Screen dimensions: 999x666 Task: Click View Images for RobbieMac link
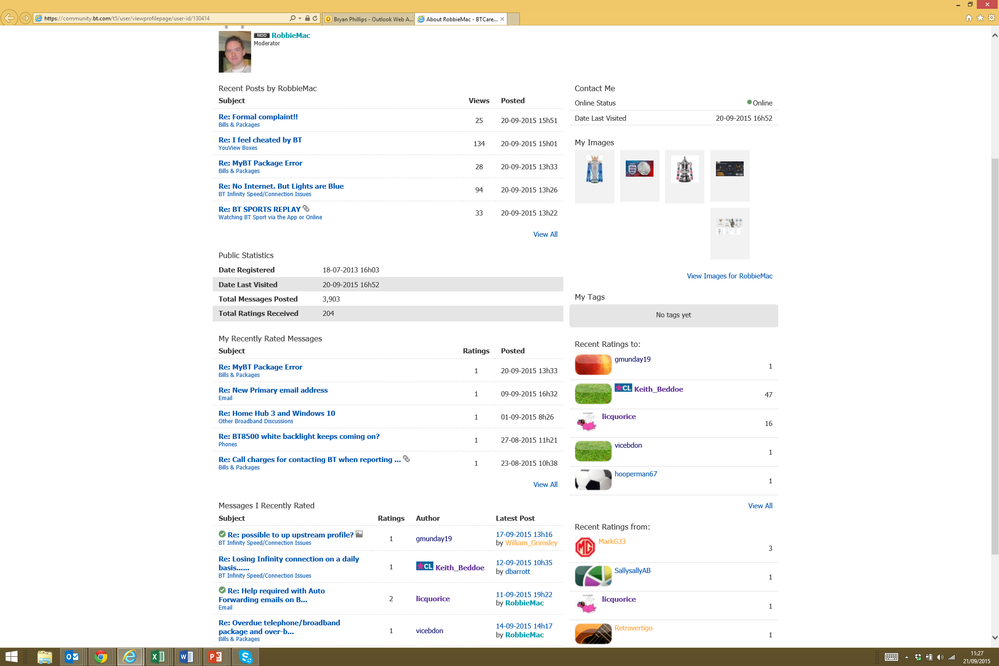pyautogui.click(x=729, y=276)
